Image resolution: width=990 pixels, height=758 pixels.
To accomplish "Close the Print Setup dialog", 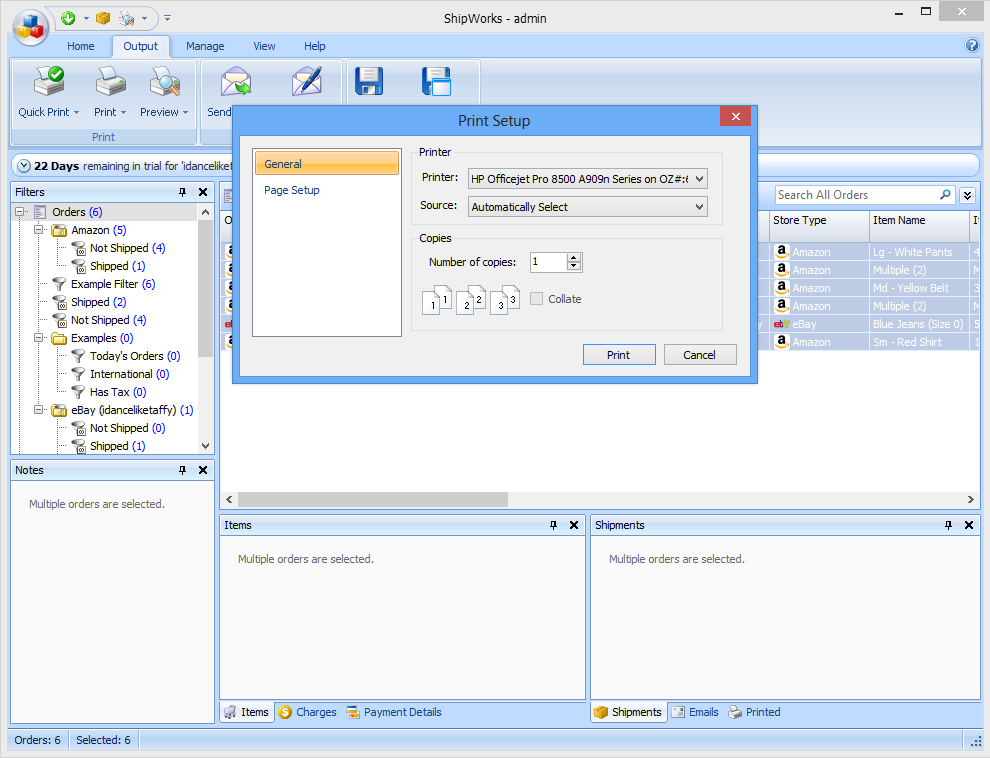I will pos(736,116).
